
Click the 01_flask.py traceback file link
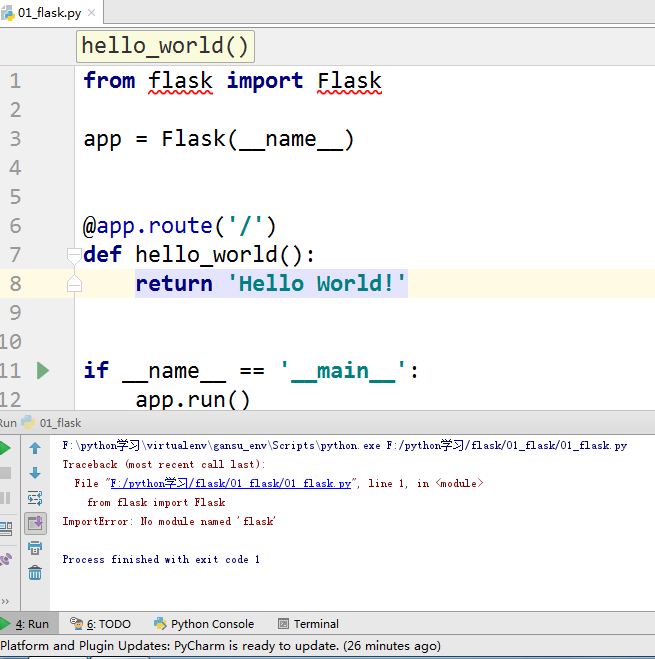point(230,483)
